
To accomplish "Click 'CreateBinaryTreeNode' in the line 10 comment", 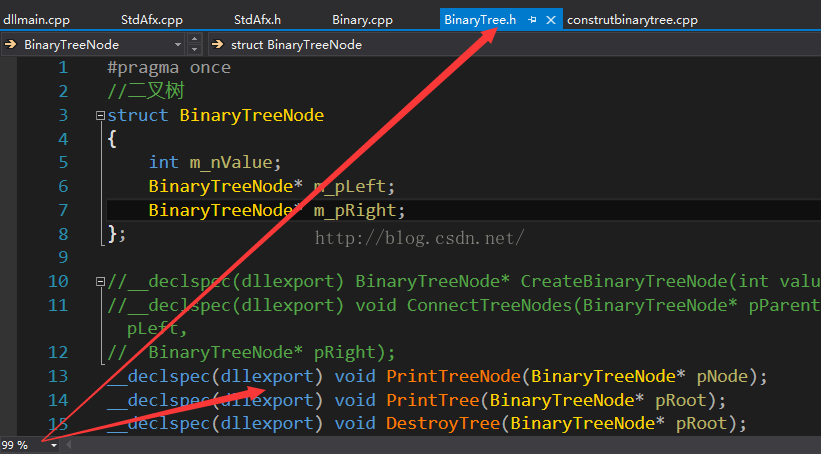I will pos(624,281).
